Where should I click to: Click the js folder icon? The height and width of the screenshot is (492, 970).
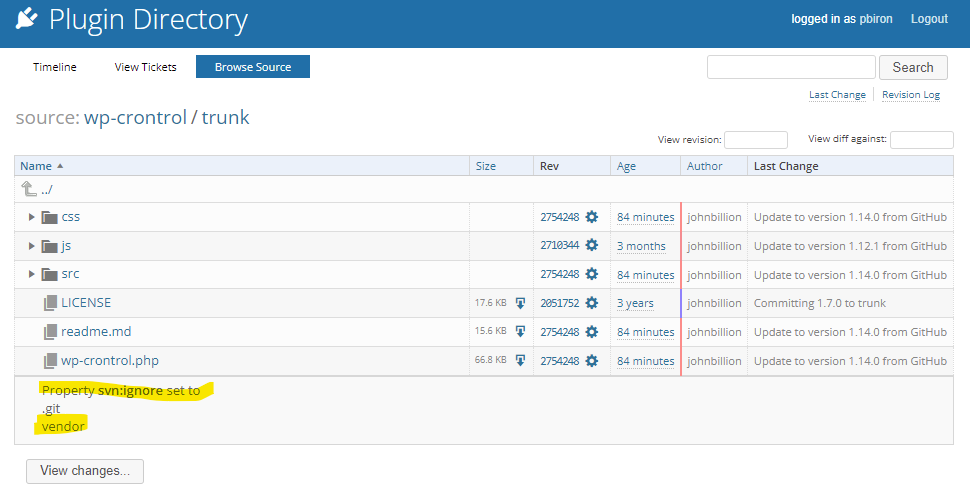tap(49, 246)
